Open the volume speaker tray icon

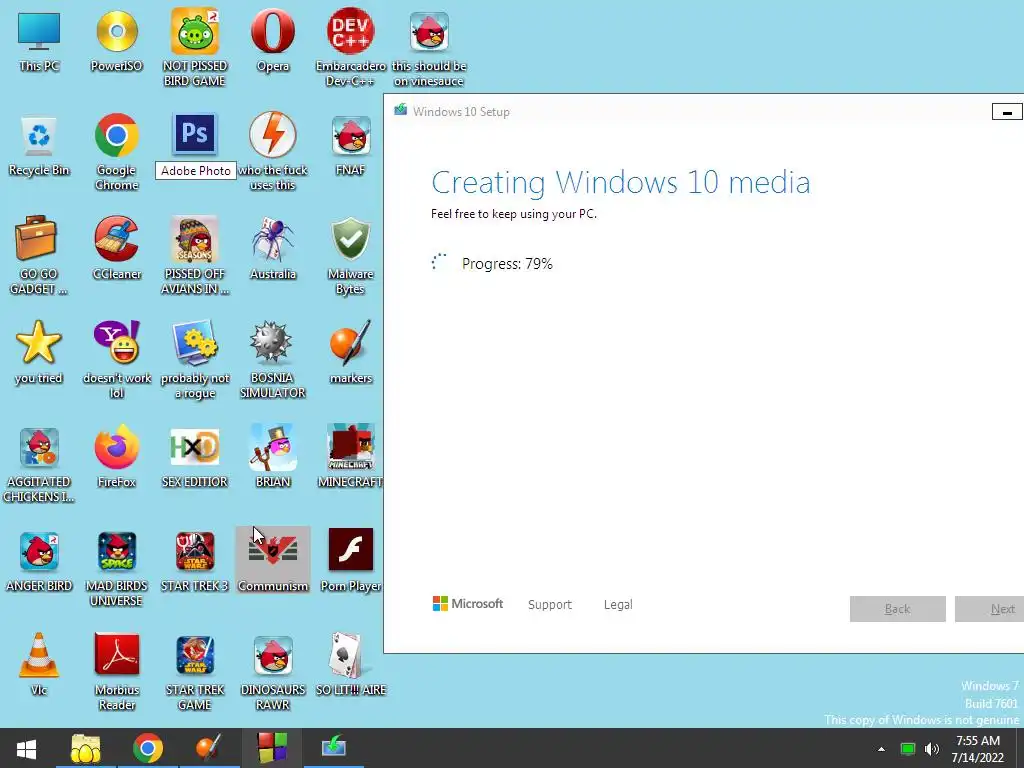[x=932, y=749]
